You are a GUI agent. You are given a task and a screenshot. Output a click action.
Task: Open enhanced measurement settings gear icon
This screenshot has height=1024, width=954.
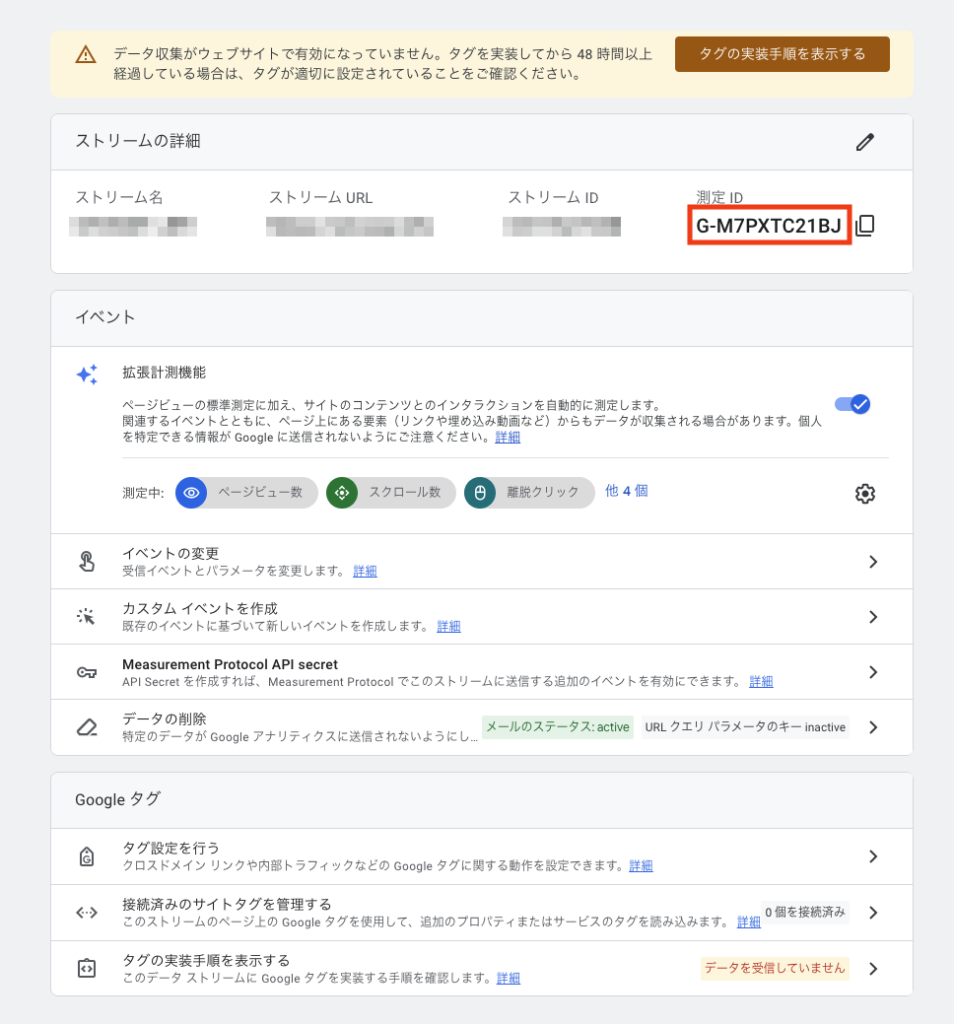865,493
